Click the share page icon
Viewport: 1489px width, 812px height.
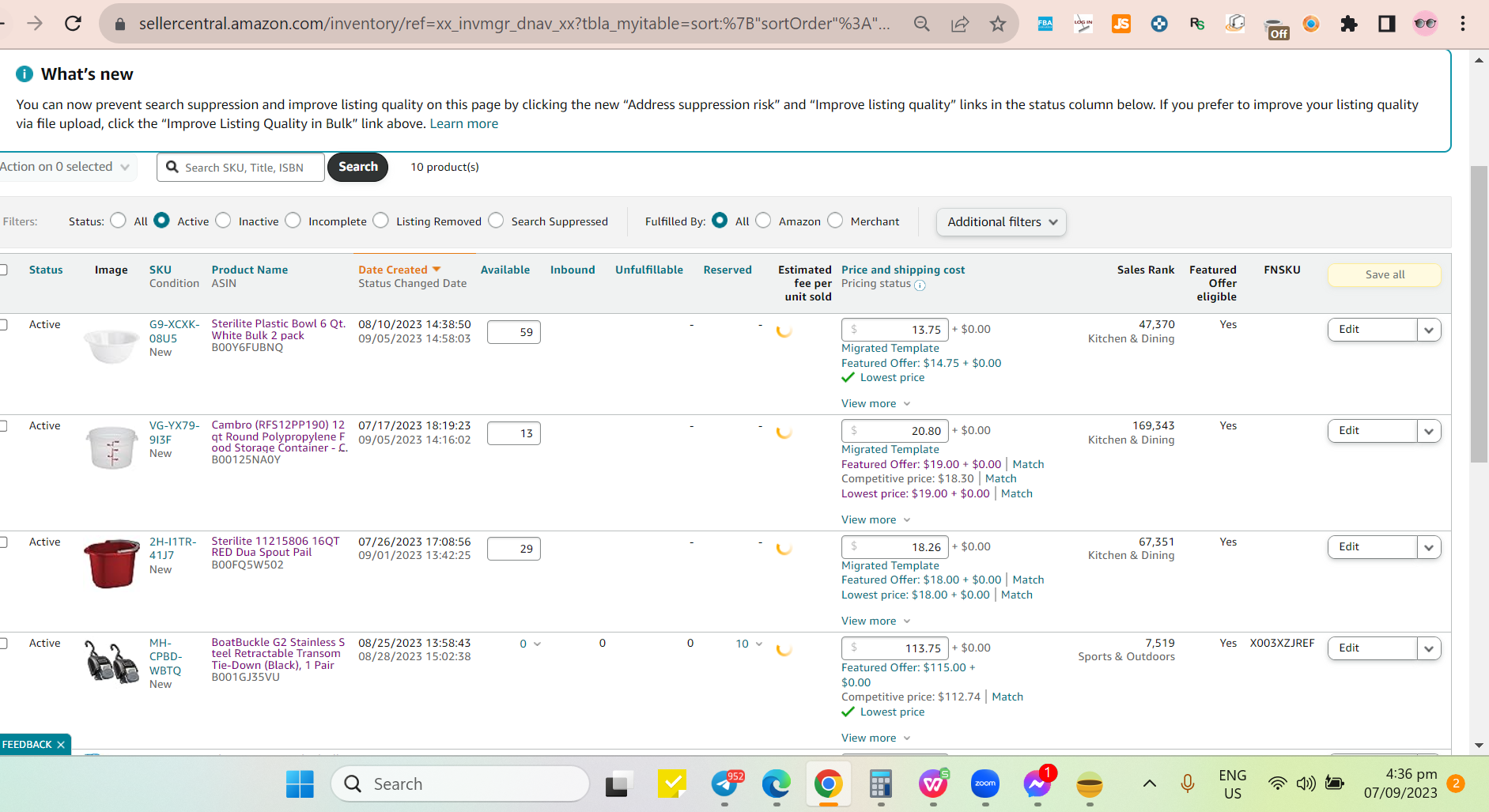click(960, 24)
